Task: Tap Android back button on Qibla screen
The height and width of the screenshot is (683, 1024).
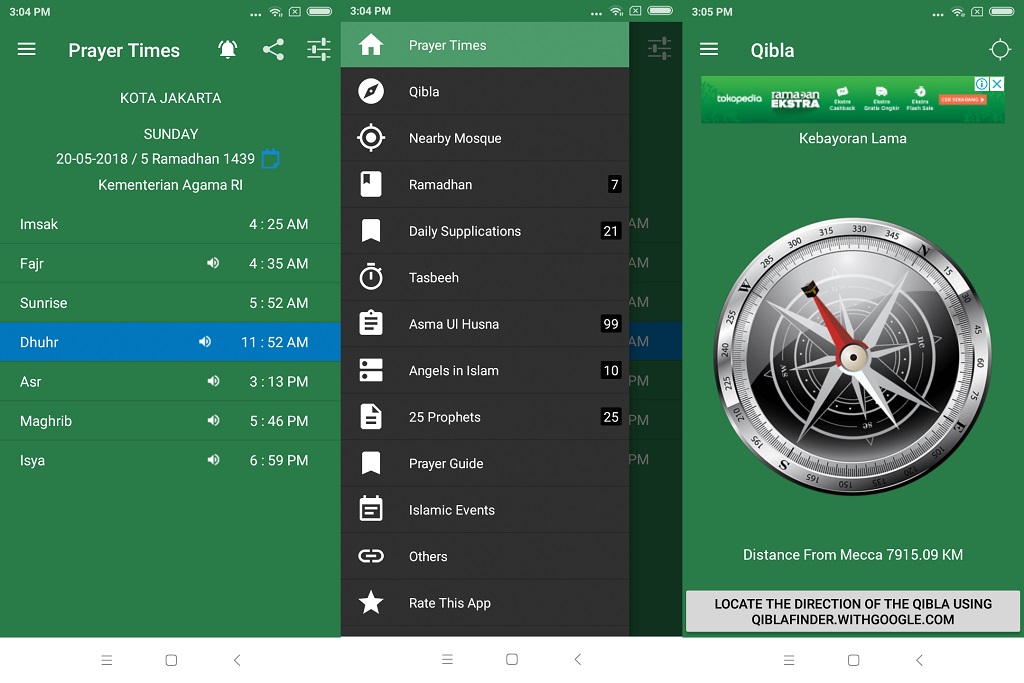Action: point(920,660)
